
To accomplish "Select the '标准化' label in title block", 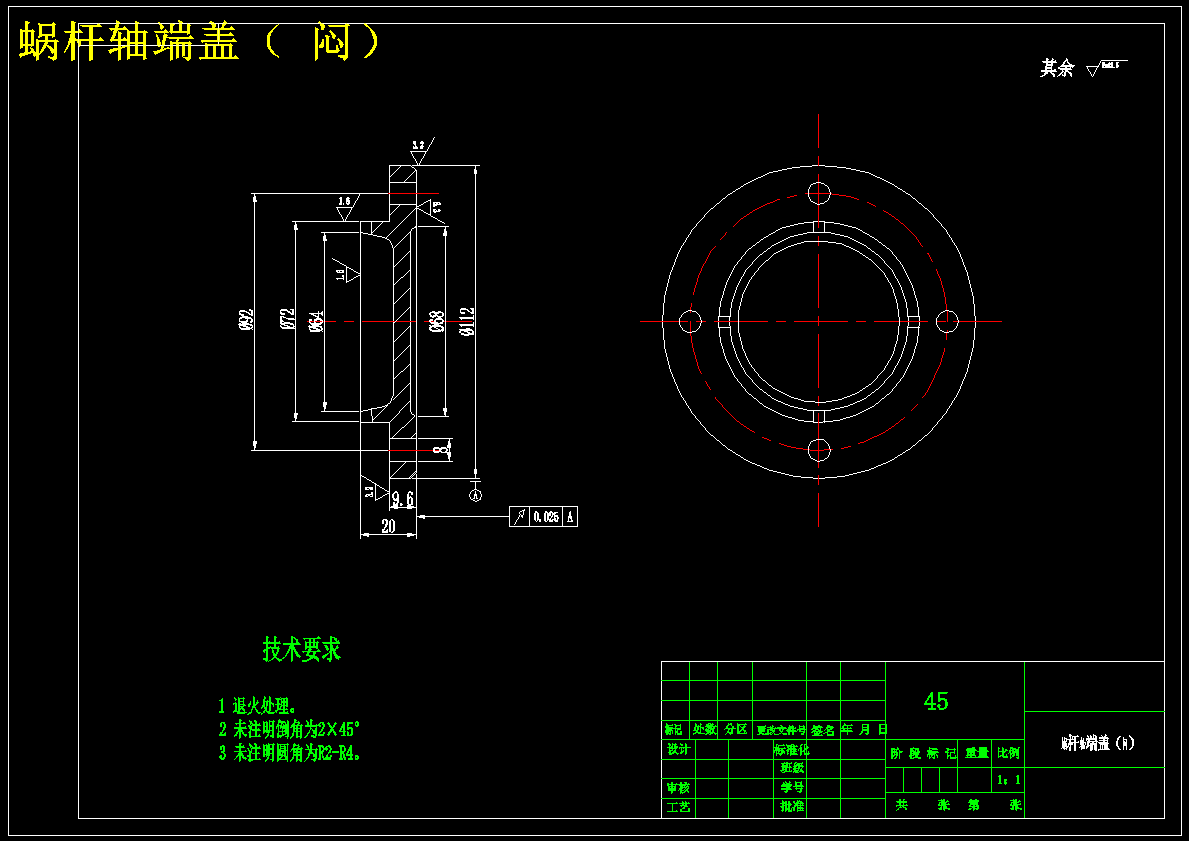I will pyautogui.click(x=792, y=749).
